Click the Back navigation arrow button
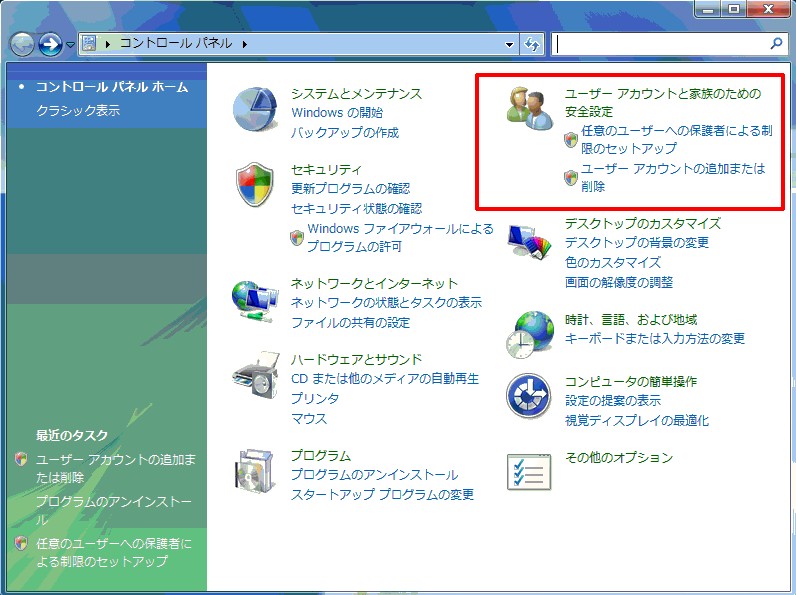The image size is (796, 595). [22, 45]
